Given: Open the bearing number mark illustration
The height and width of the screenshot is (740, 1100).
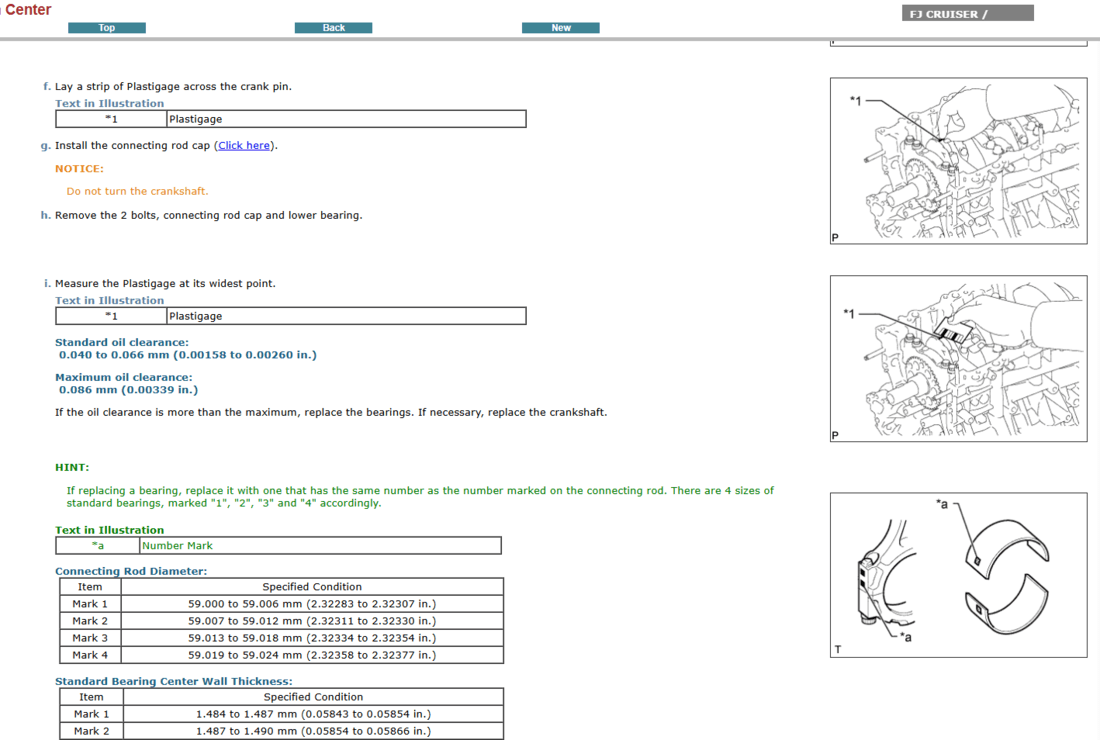Looking at the screenshot, I should pyautogui.click(x=957, y=574).
